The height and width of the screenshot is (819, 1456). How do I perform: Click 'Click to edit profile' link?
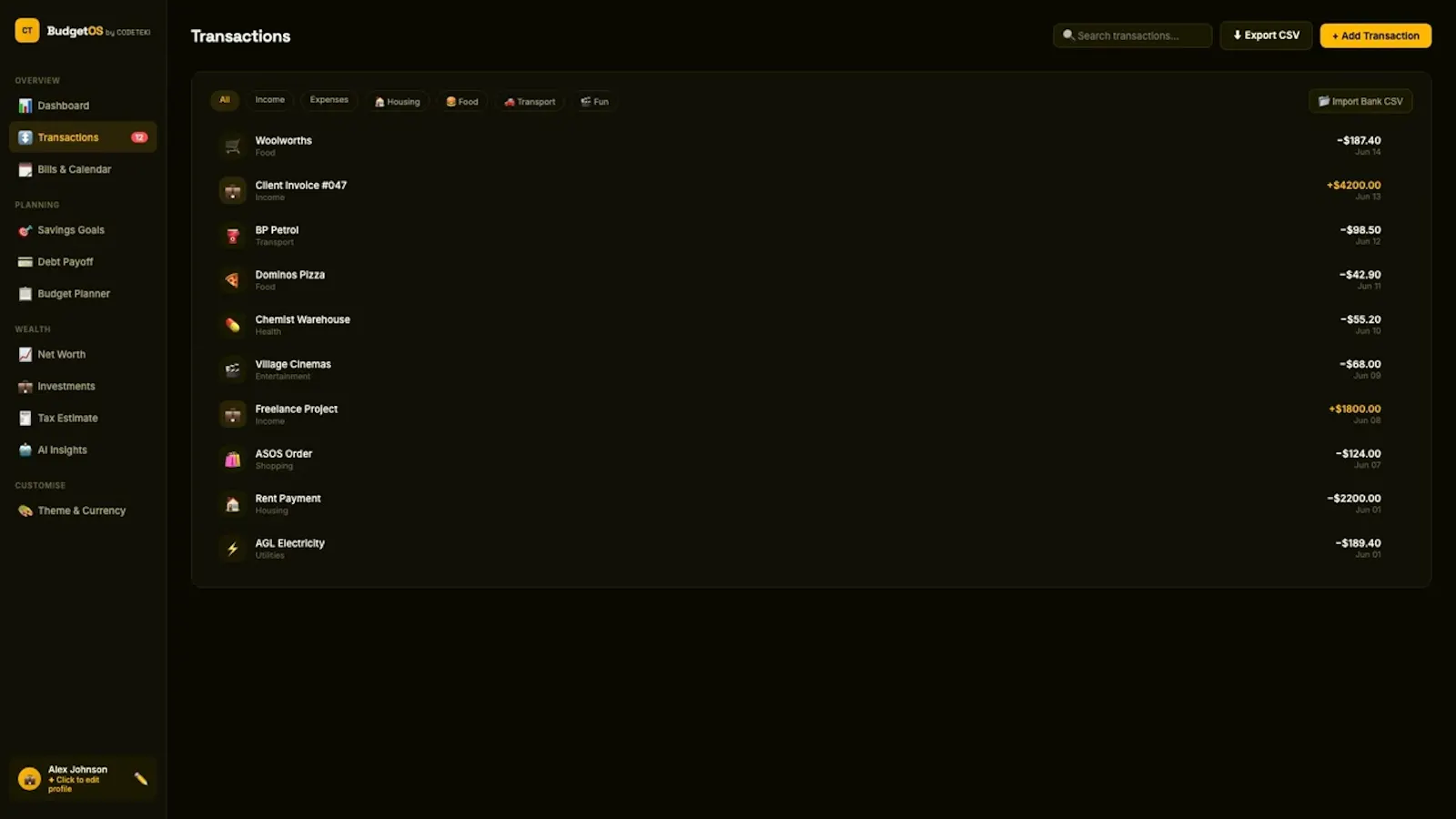click(74, 784)
